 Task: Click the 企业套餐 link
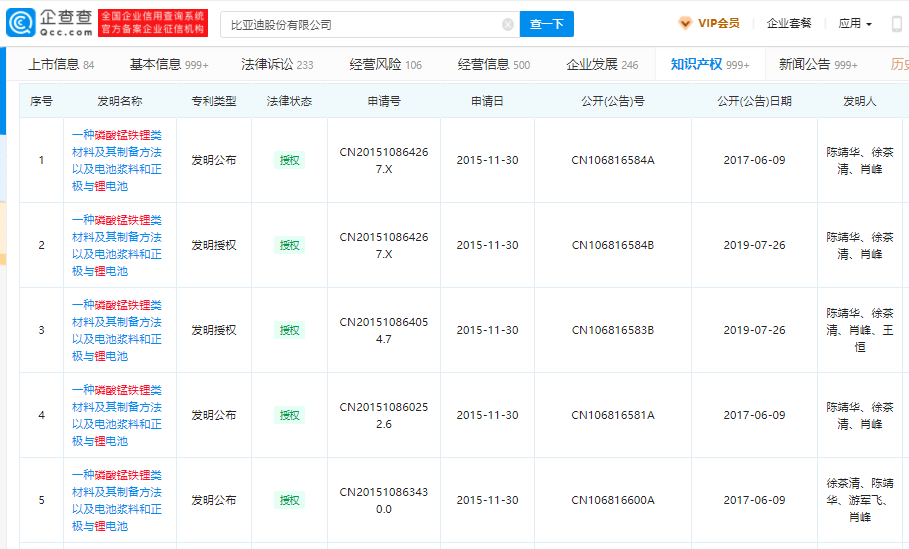coord(789,24)
